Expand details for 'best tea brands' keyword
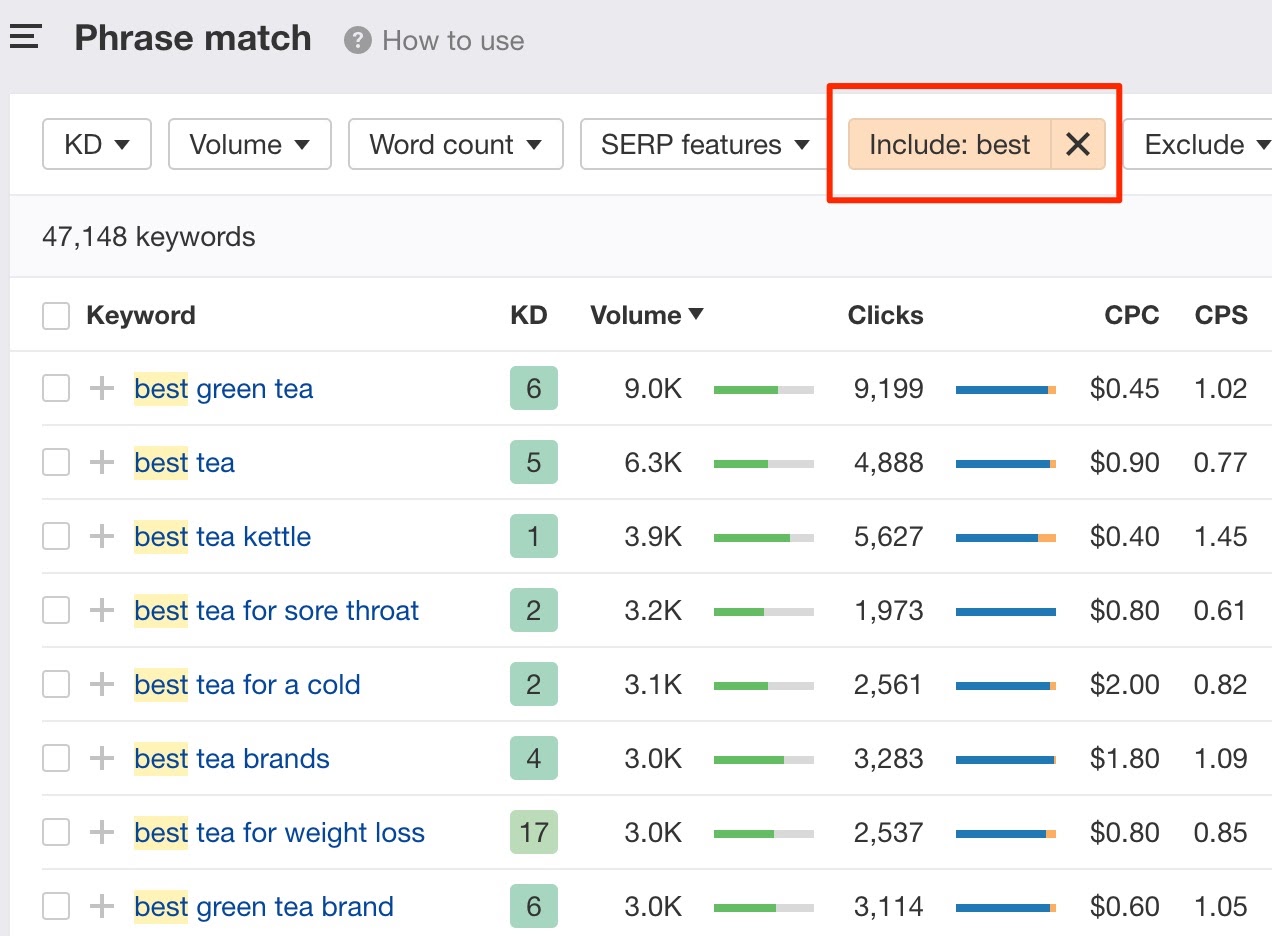The width and height of the screenshot is (1272, 936). [100, 758]
